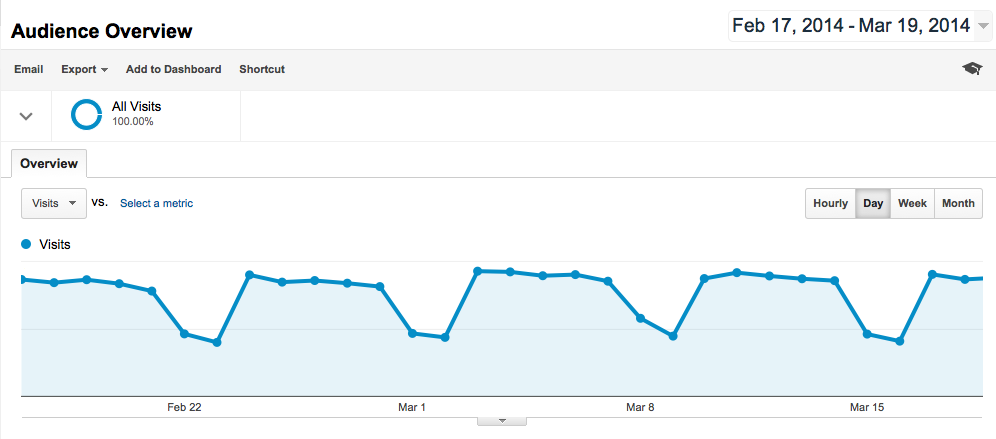Switch graph to Day view
This screenshot has width=996, height=439.
(873, 203)
